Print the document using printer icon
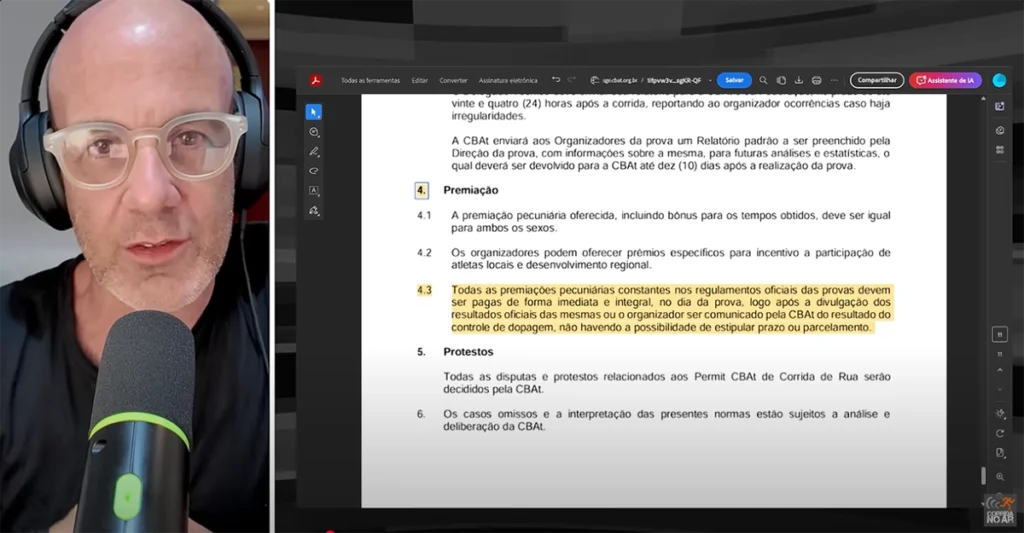Image resolution: width=1024 pixels, height=533 pixels. click(817, 80)
